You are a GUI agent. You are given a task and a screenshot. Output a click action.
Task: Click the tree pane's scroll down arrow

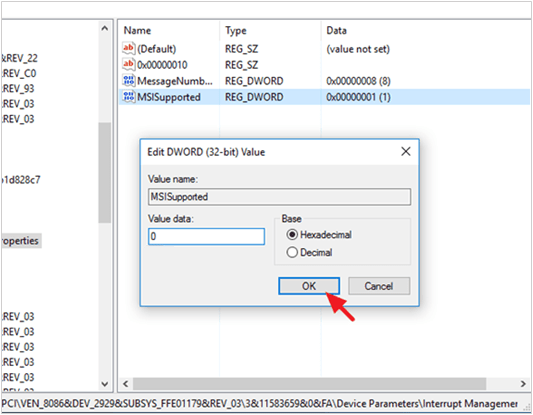pos(105,384)
